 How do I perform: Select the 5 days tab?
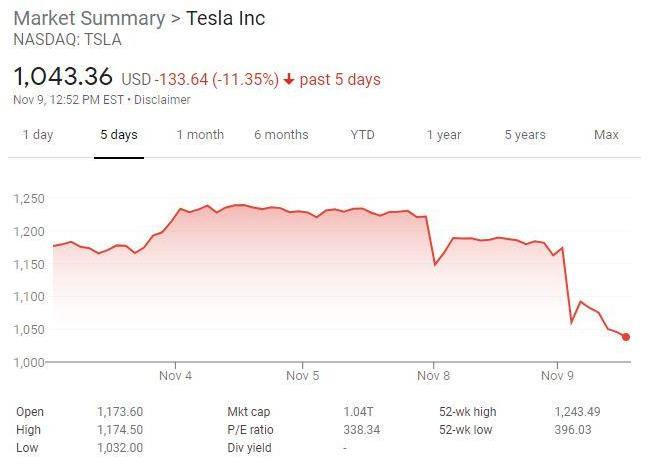tap(119, 135)
